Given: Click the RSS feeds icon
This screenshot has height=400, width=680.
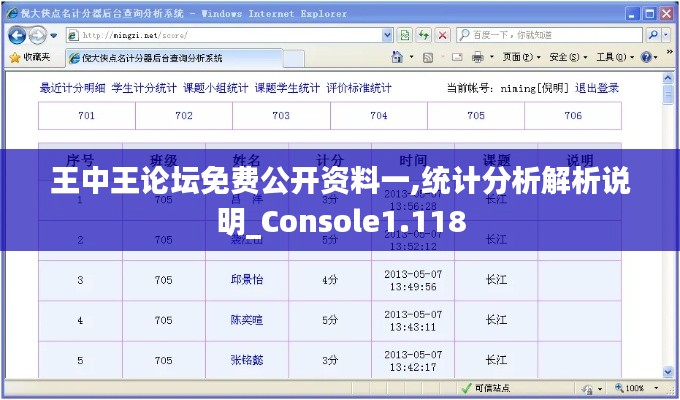Looking at the screenshot, I should click(x=428, y=57).
